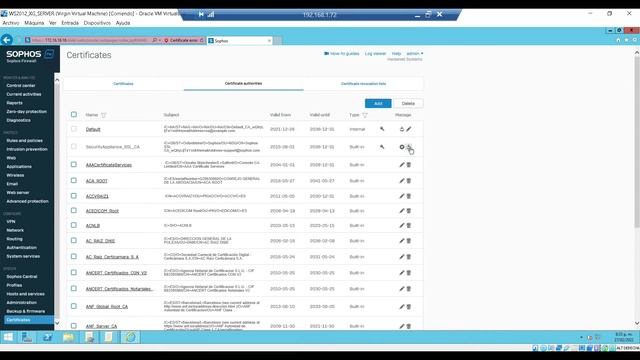640x360 pixels.
Task: Click download icon for SecurityAppliance_SSL_CA
Action: (x=409, y=147)
